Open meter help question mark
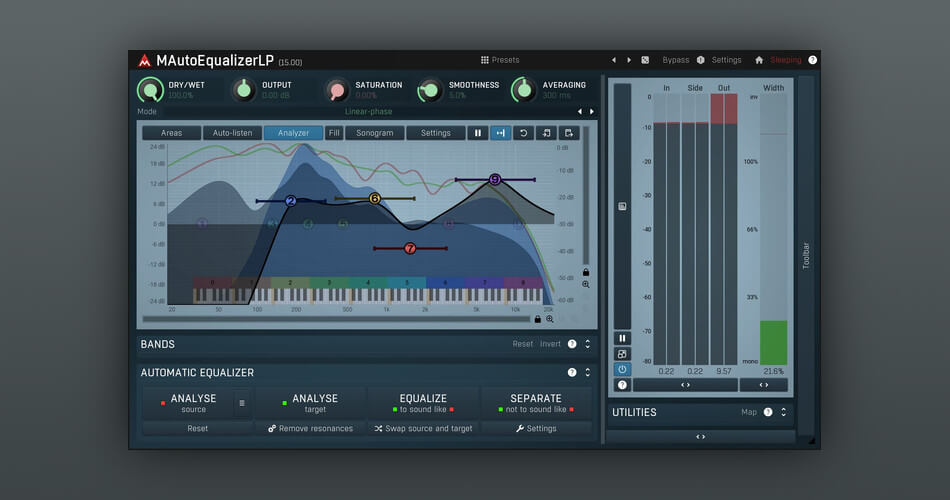950x500 pixels. pyautogui.click(x=622, y=385)
